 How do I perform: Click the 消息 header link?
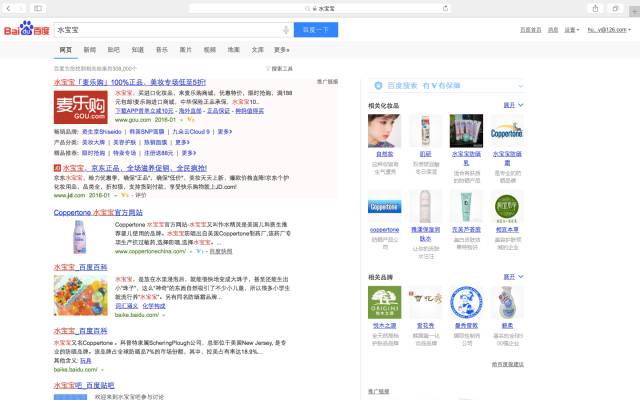pyautogui.click(x=553, y=30)
